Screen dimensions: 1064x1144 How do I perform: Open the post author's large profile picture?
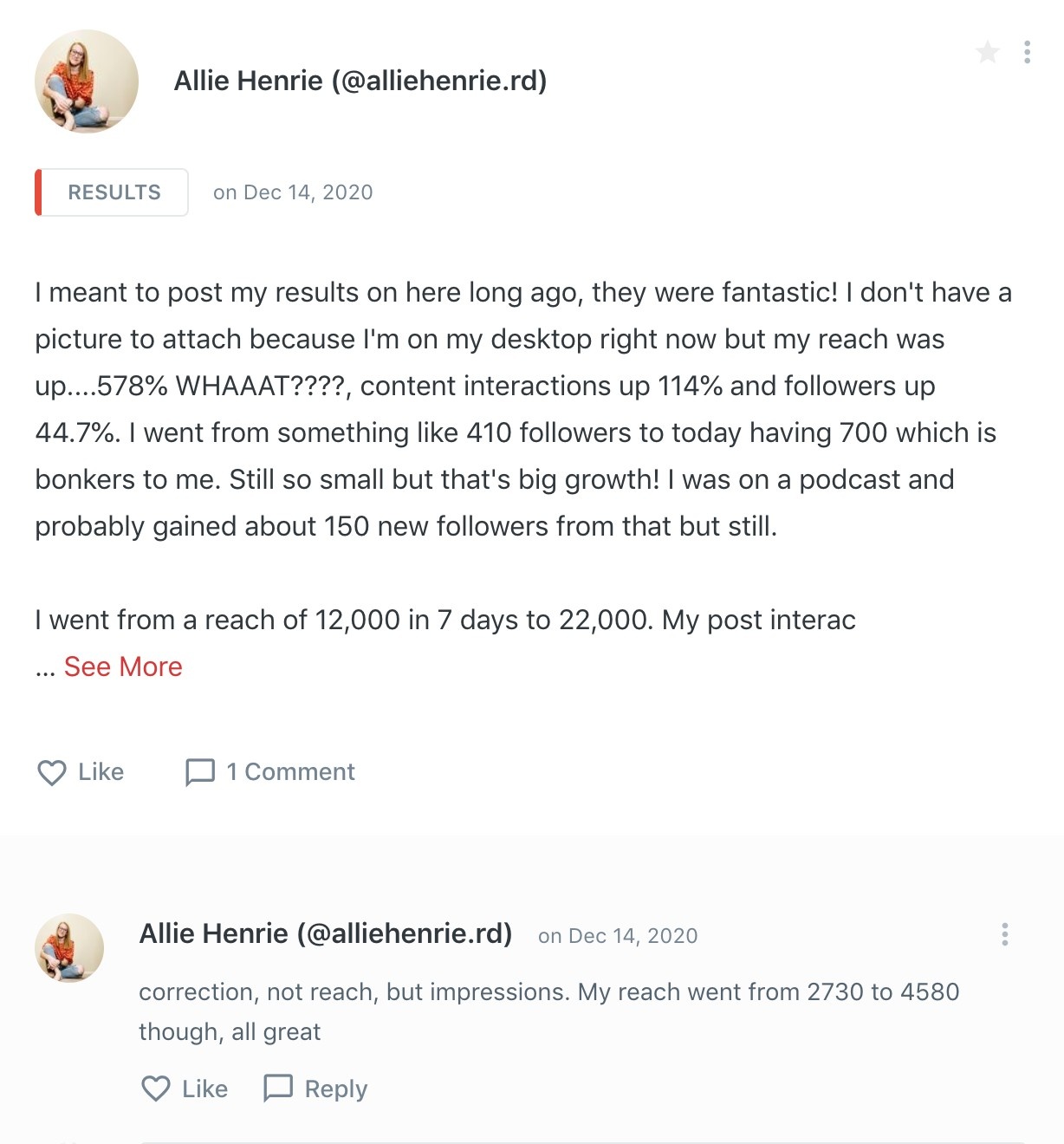point(87,81)
